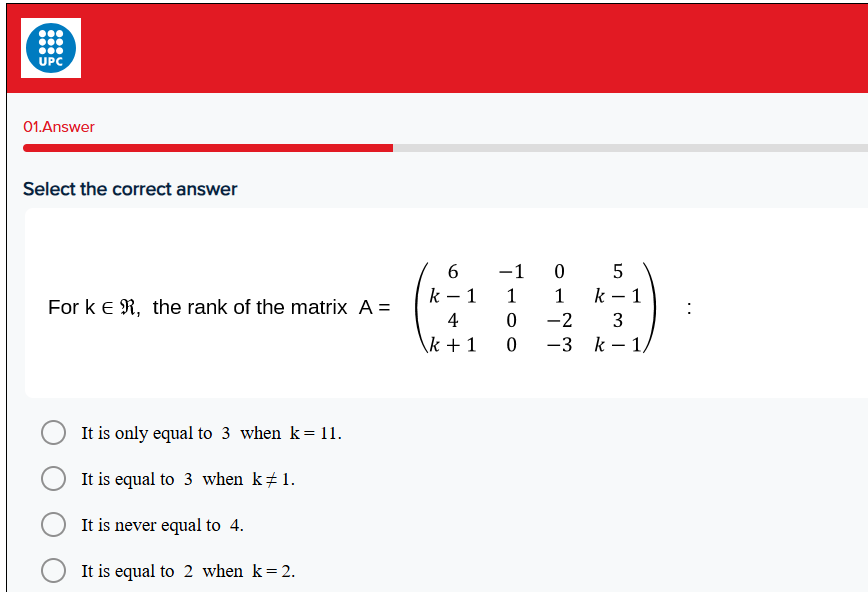Click the 'Select the correct answer' heading
868x592 pixels.
(x=130, y=189)
